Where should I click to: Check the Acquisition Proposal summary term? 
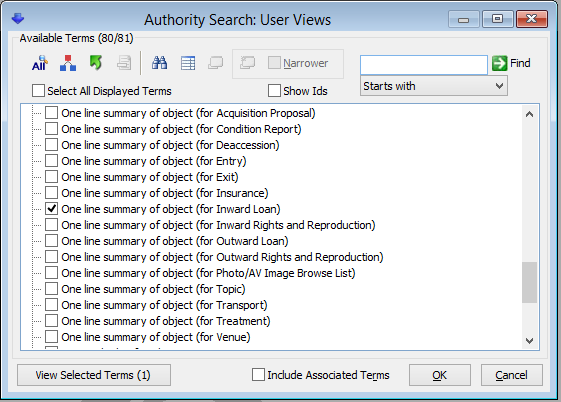[52, 113]
